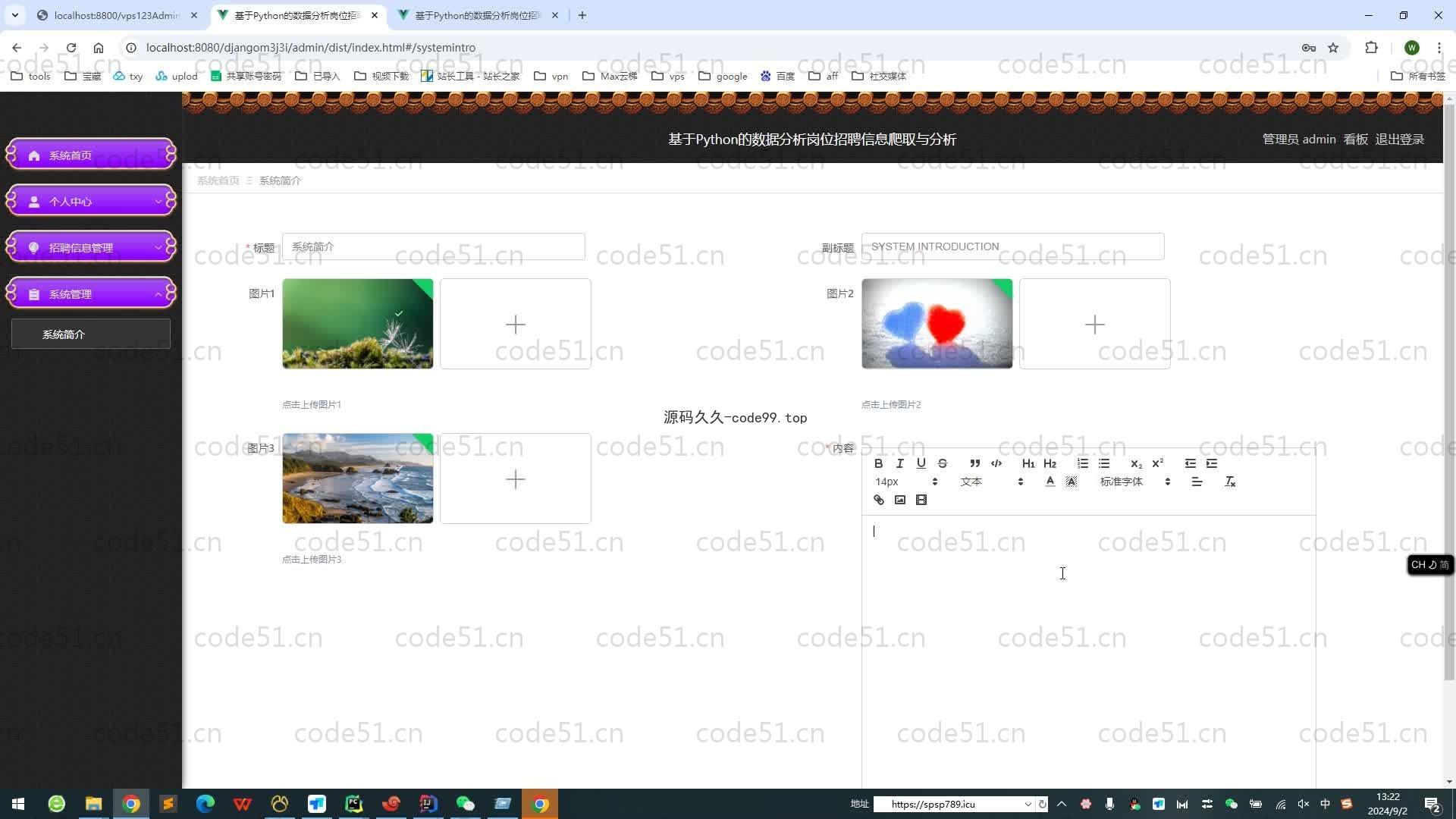Open WeChat from the taskbar
This screenshot has width=1456, height=819.
(x=466, y=804)
